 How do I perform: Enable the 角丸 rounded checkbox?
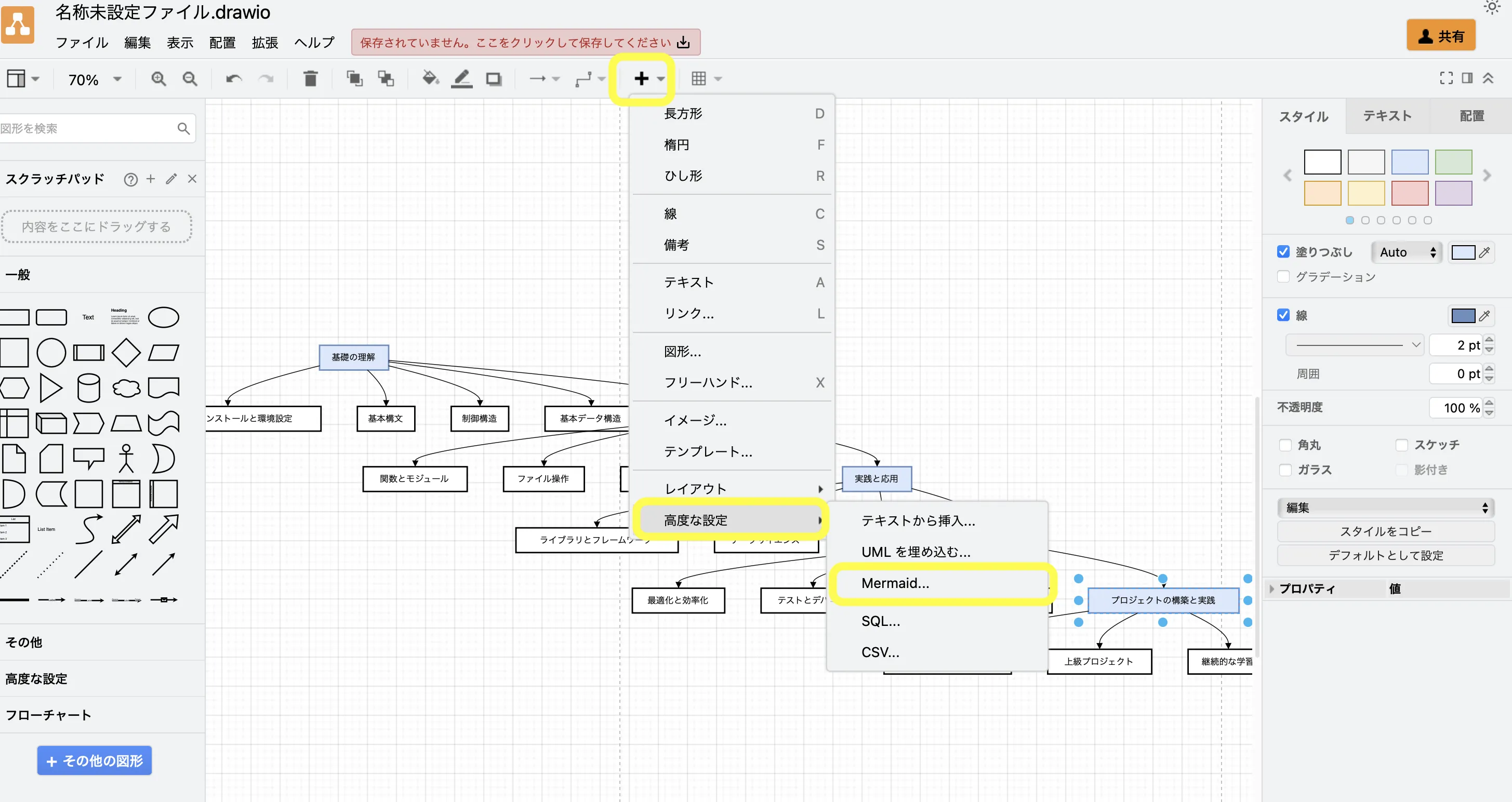(1285, 445)
